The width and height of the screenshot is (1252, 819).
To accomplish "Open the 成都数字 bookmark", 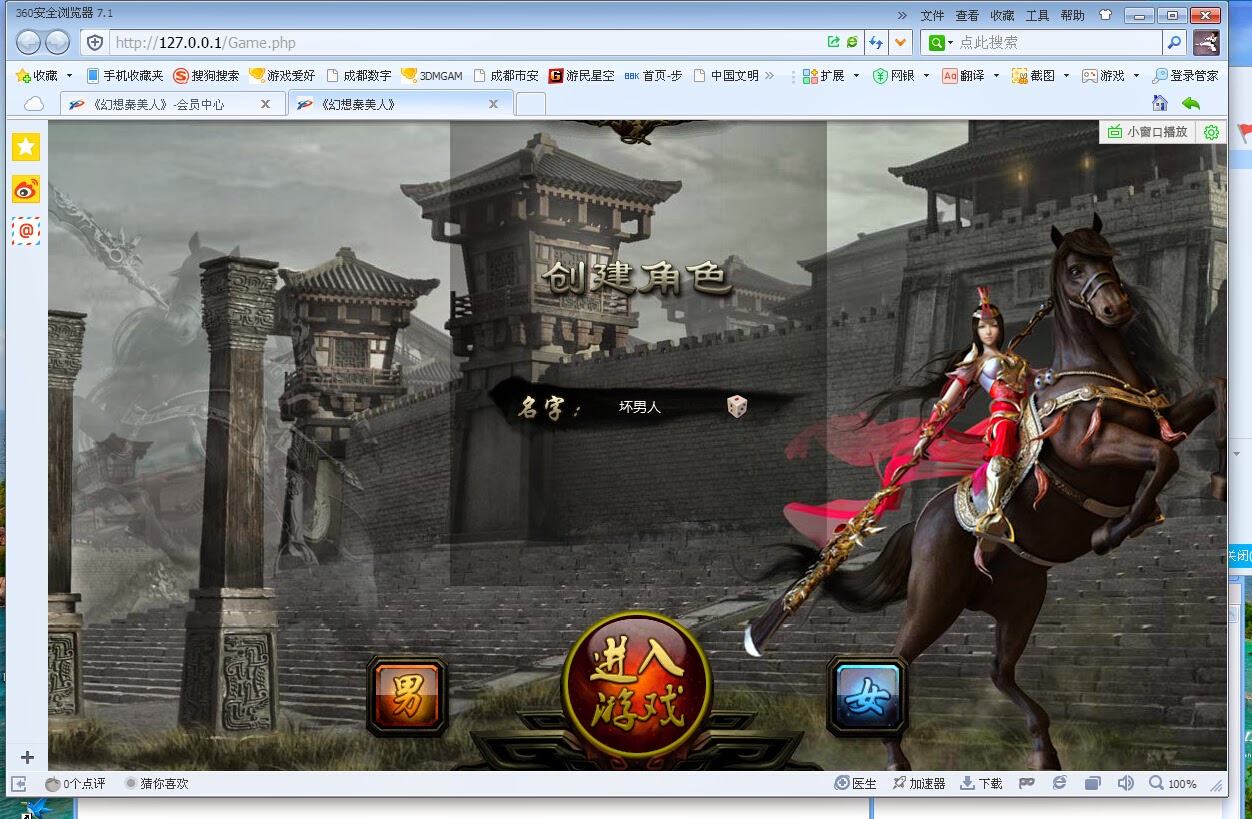I will [x=358, y=75].
